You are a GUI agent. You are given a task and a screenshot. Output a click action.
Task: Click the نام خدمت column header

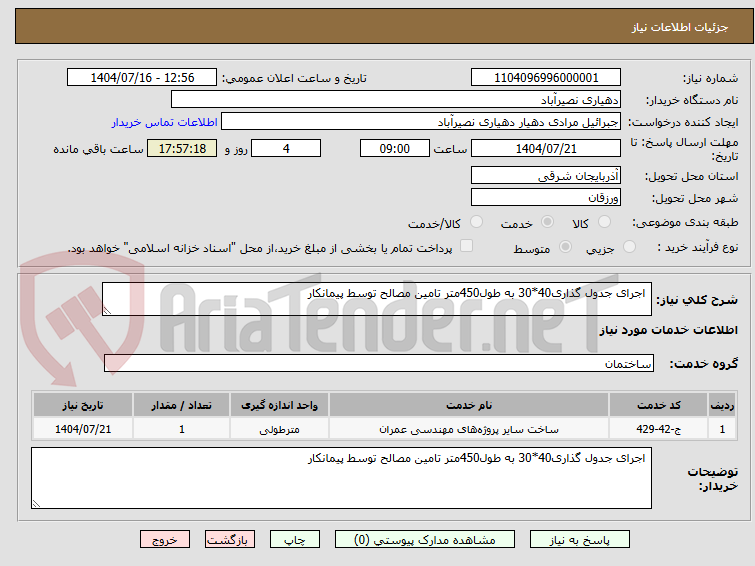(x=469, y=405)
